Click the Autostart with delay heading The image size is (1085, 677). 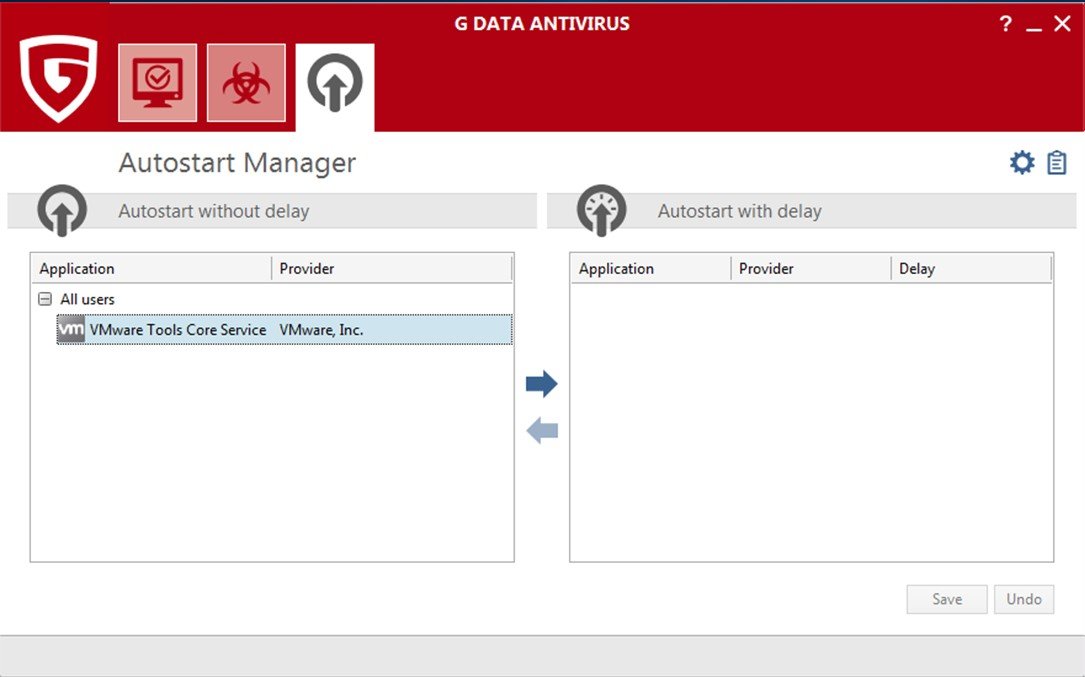(740, 211)
